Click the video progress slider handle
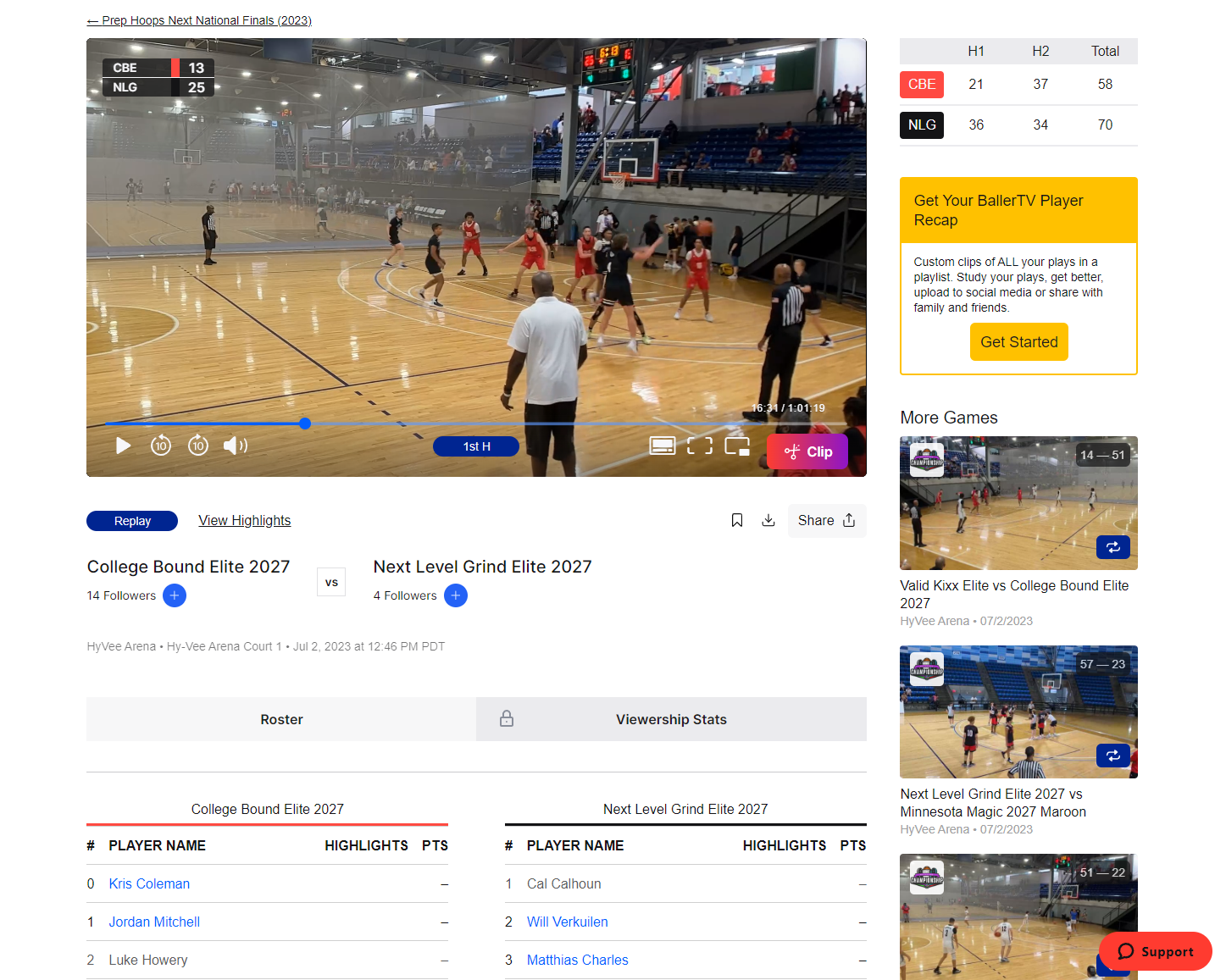The height and width of the screenshot is (980, 1226). [305, 424]
